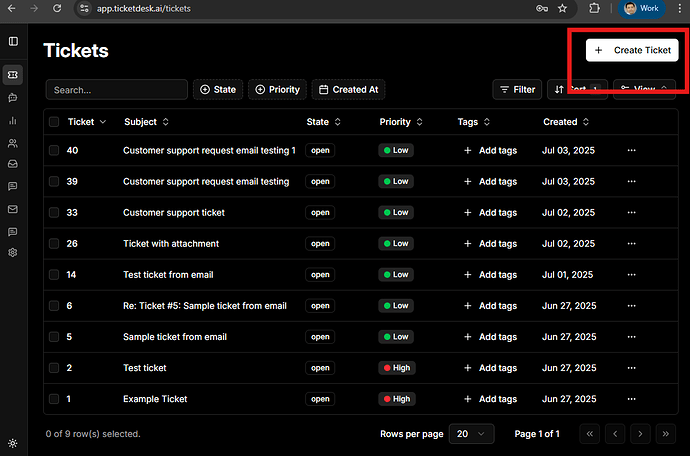Viewport: 690px width, 456px height.
Task: Check the box for ticket 26
Action: click(x=54, y=243)
